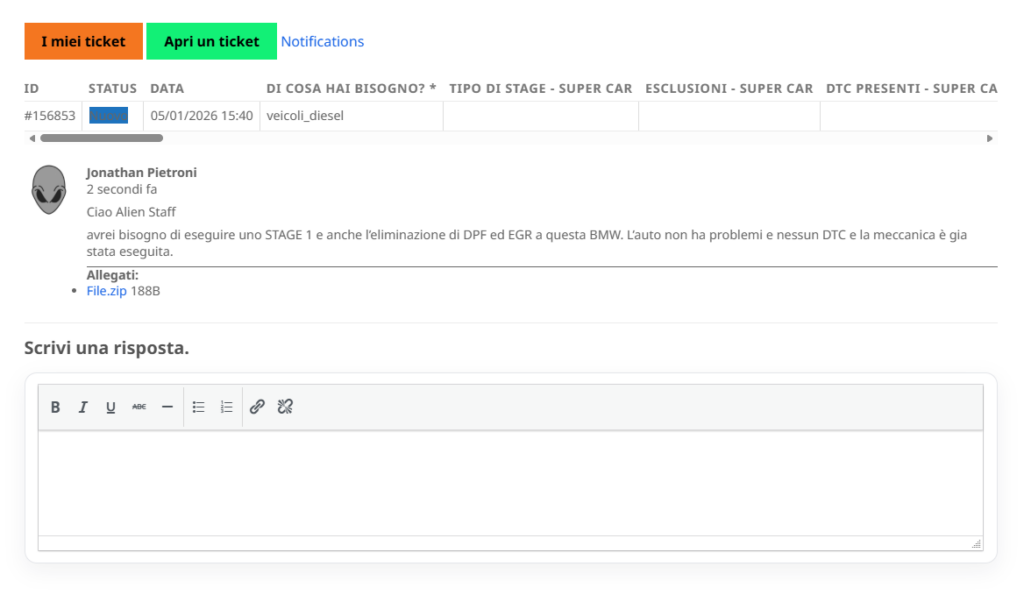The width and height of the screenshot is (1024, 595).
Task: Open the "I miei ticket" tab
Action: coord(83,41)
